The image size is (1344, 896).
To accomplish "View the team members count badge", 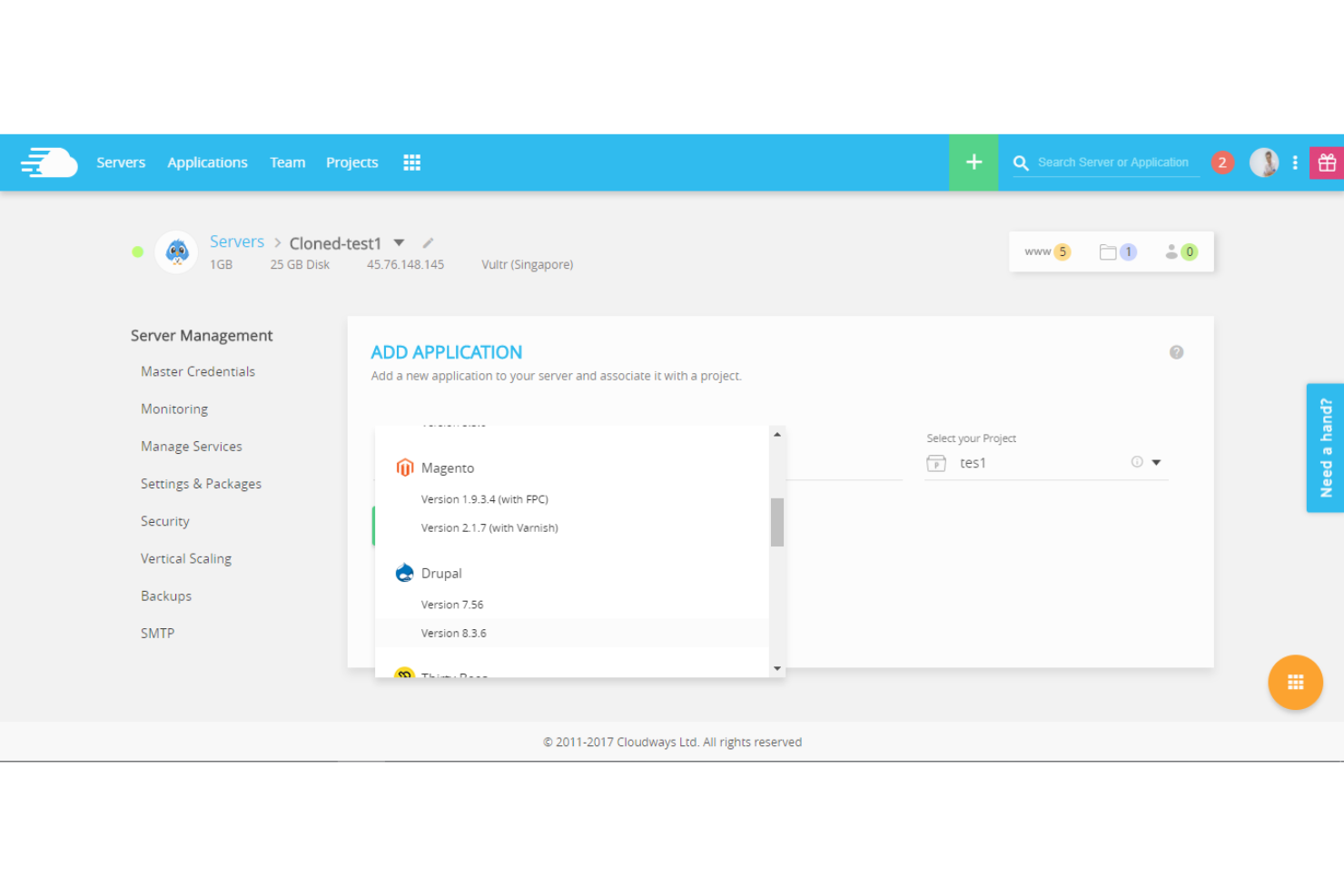I will (x=1181, y=251).
